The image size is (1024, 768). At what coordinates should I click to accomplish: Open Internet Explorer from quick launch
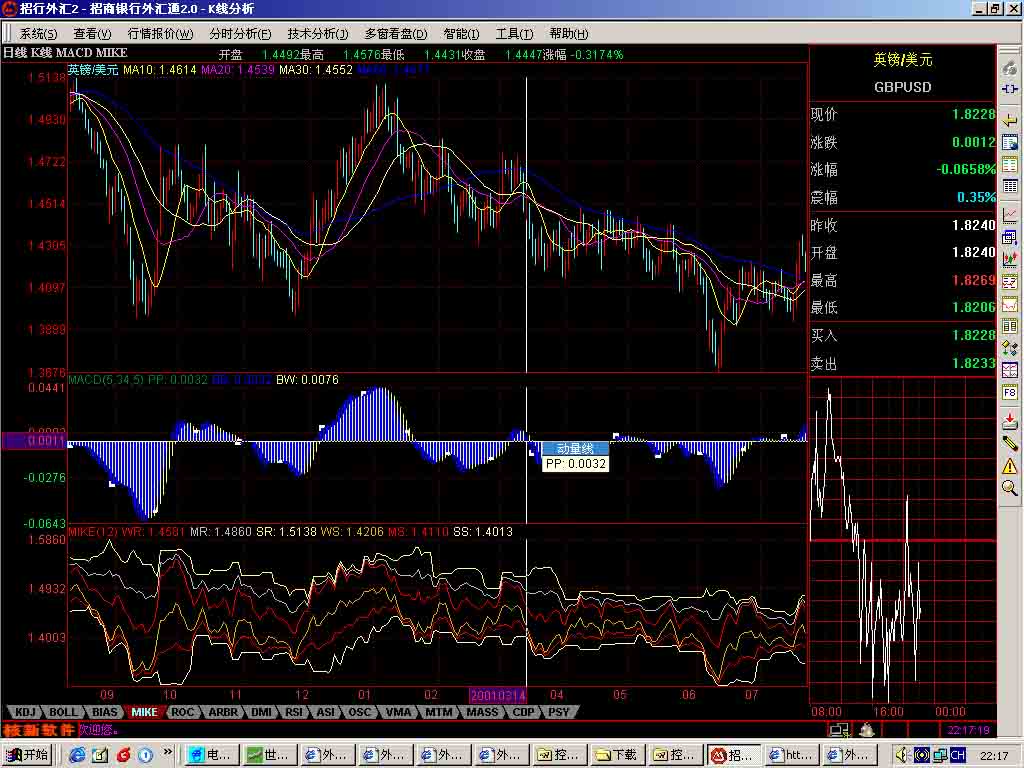[77, 755]
